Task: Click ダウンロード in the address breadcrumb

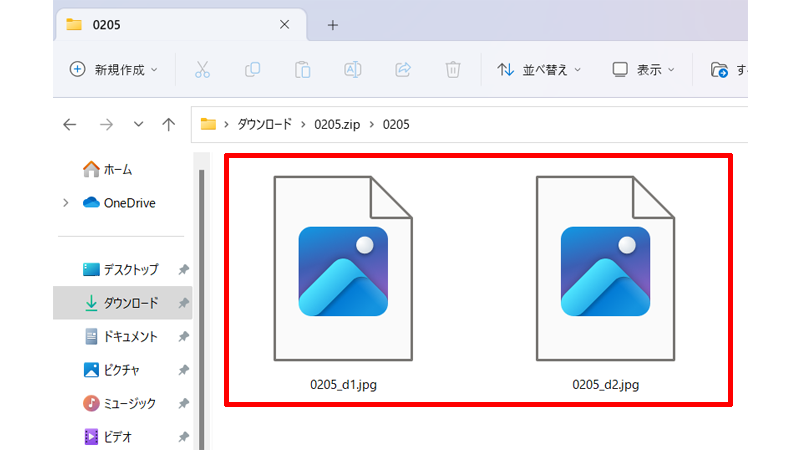Action: pos(264,124)
